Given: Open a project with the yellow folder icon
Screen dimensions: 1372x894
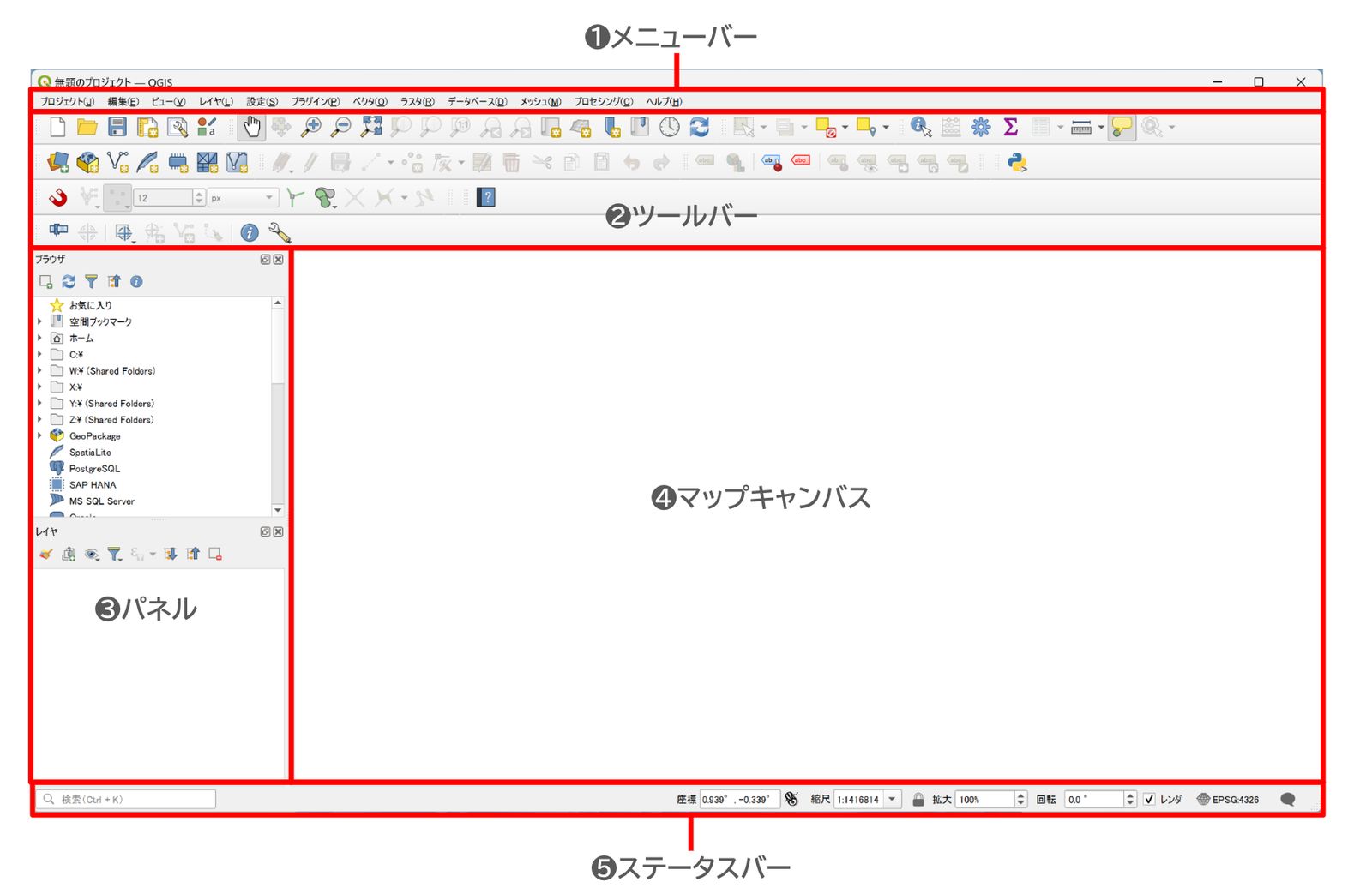Looking at the screenshot, I should tap(87, 128).
